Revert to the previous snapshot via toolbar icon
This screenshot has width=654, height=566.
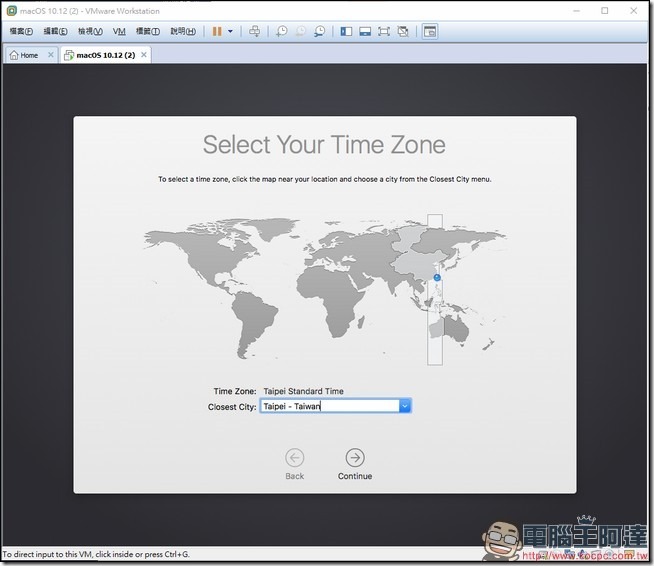tap(301, 31)
